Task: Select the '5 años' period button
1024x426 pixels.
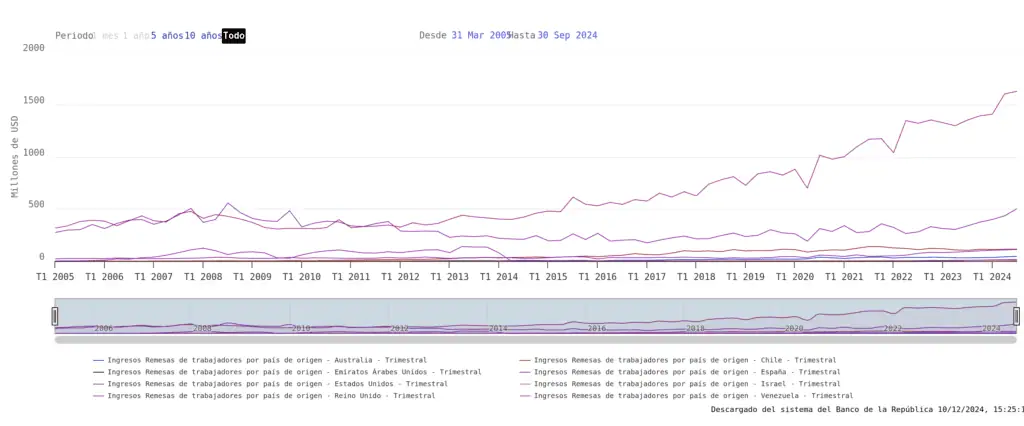Action: click(167, 35)
